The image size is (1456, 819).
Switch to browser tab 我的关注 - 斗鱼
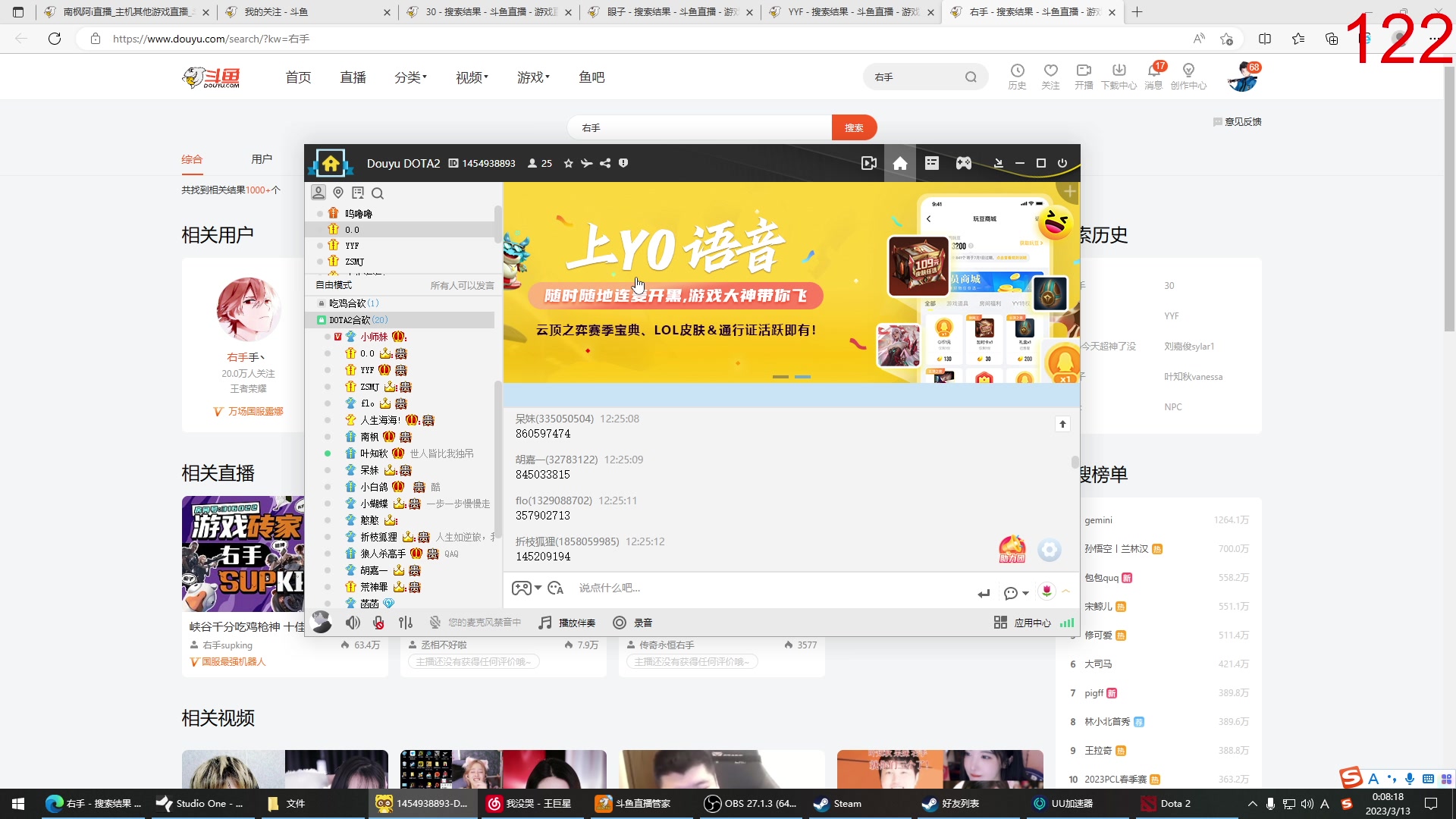click(307, 12)
